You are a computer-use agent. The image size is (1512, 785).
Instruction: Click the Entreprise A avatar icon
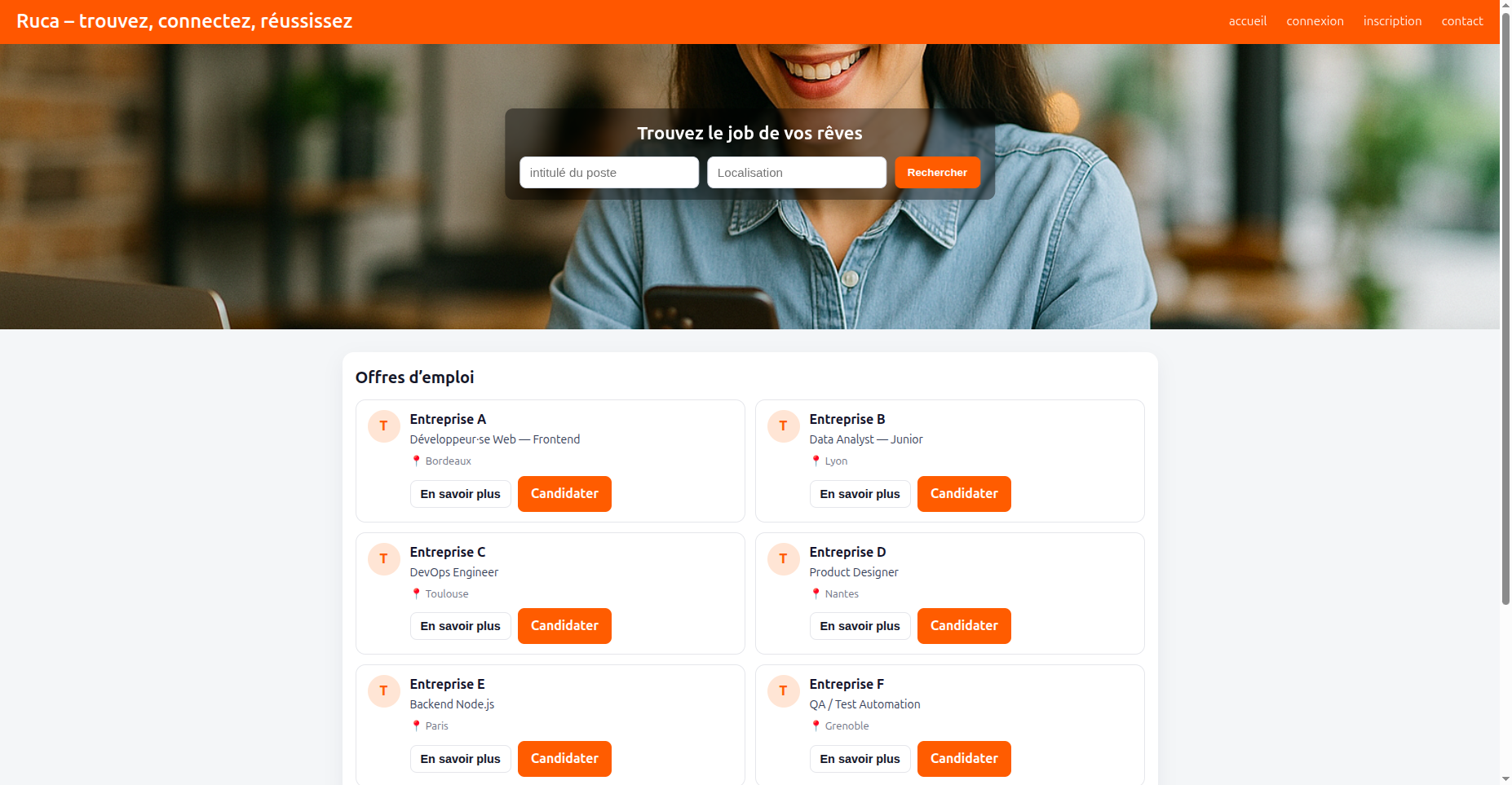(x=384, y=426)
